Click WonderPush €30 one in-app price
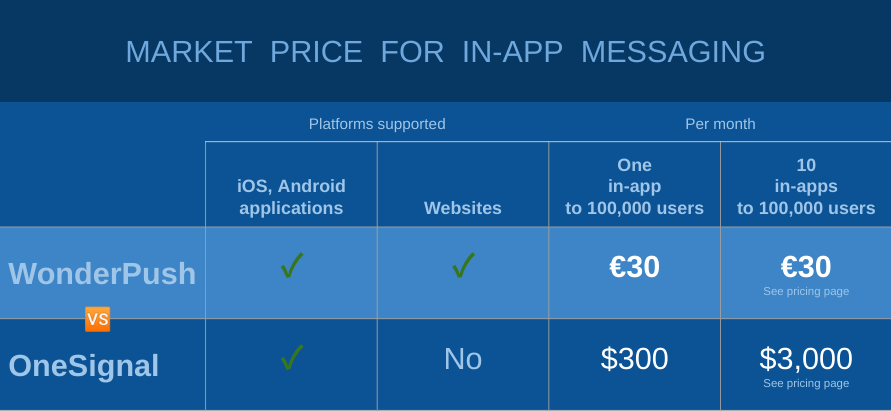 click(634, 267)
